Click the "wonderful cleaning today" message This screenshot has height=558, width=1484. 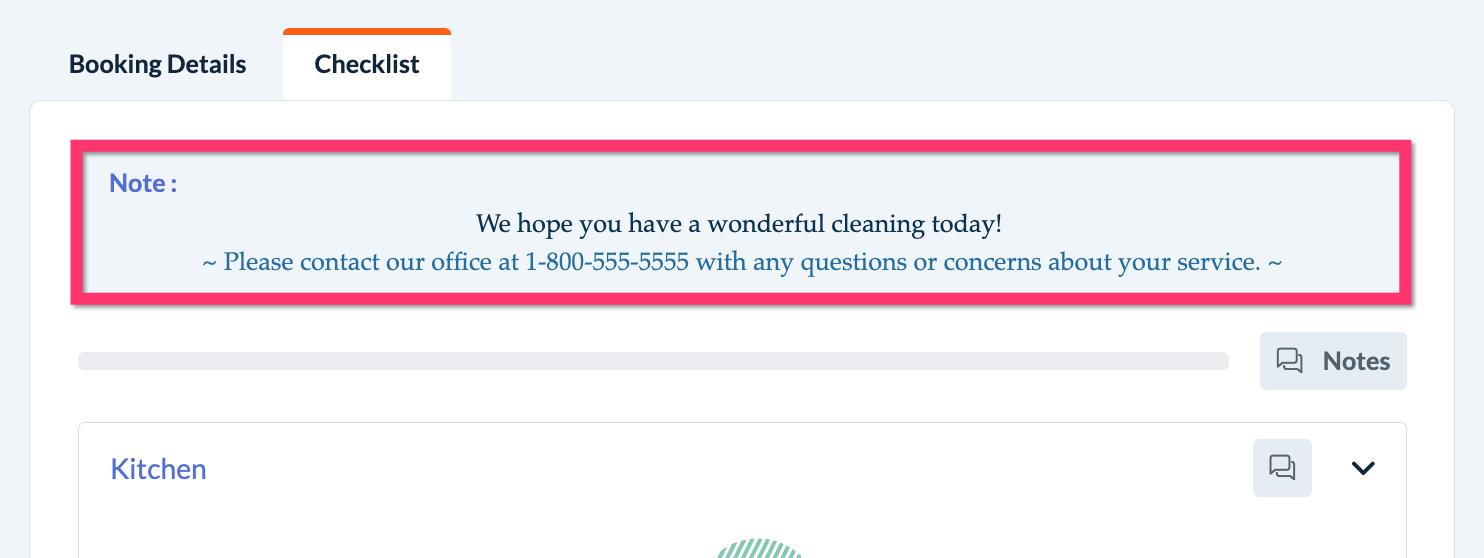738,223
